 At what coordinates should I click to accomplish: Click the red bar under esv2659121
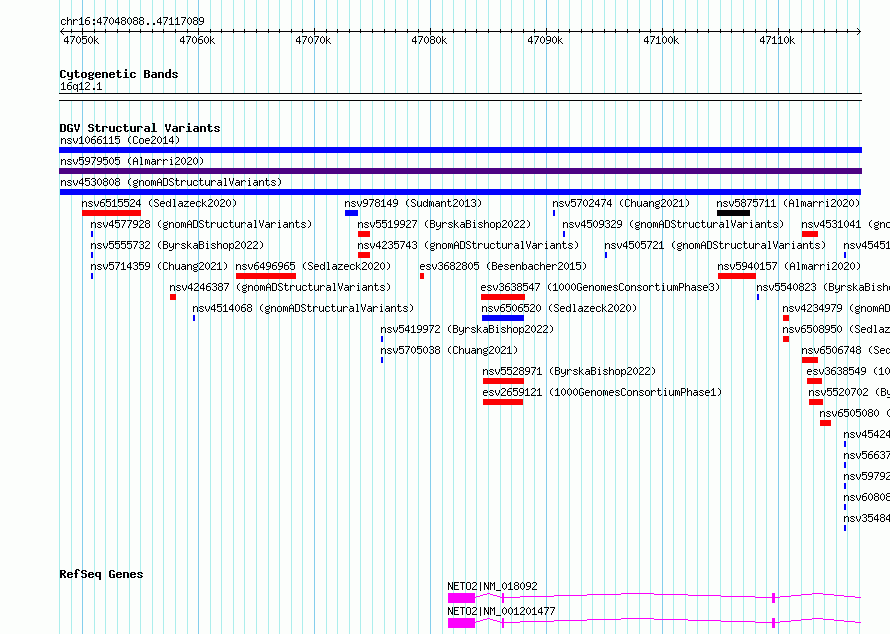pyautogui.click(x=503, y=402)
